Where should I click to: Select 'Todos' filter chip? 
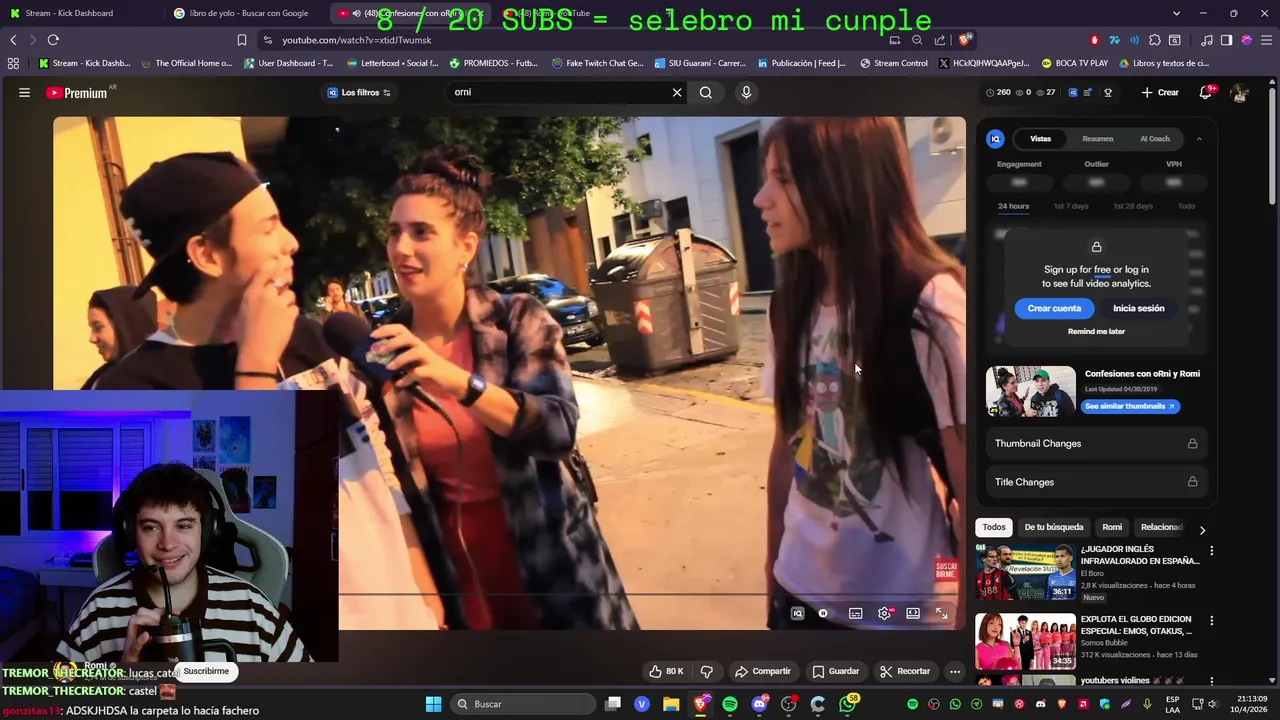994,527
